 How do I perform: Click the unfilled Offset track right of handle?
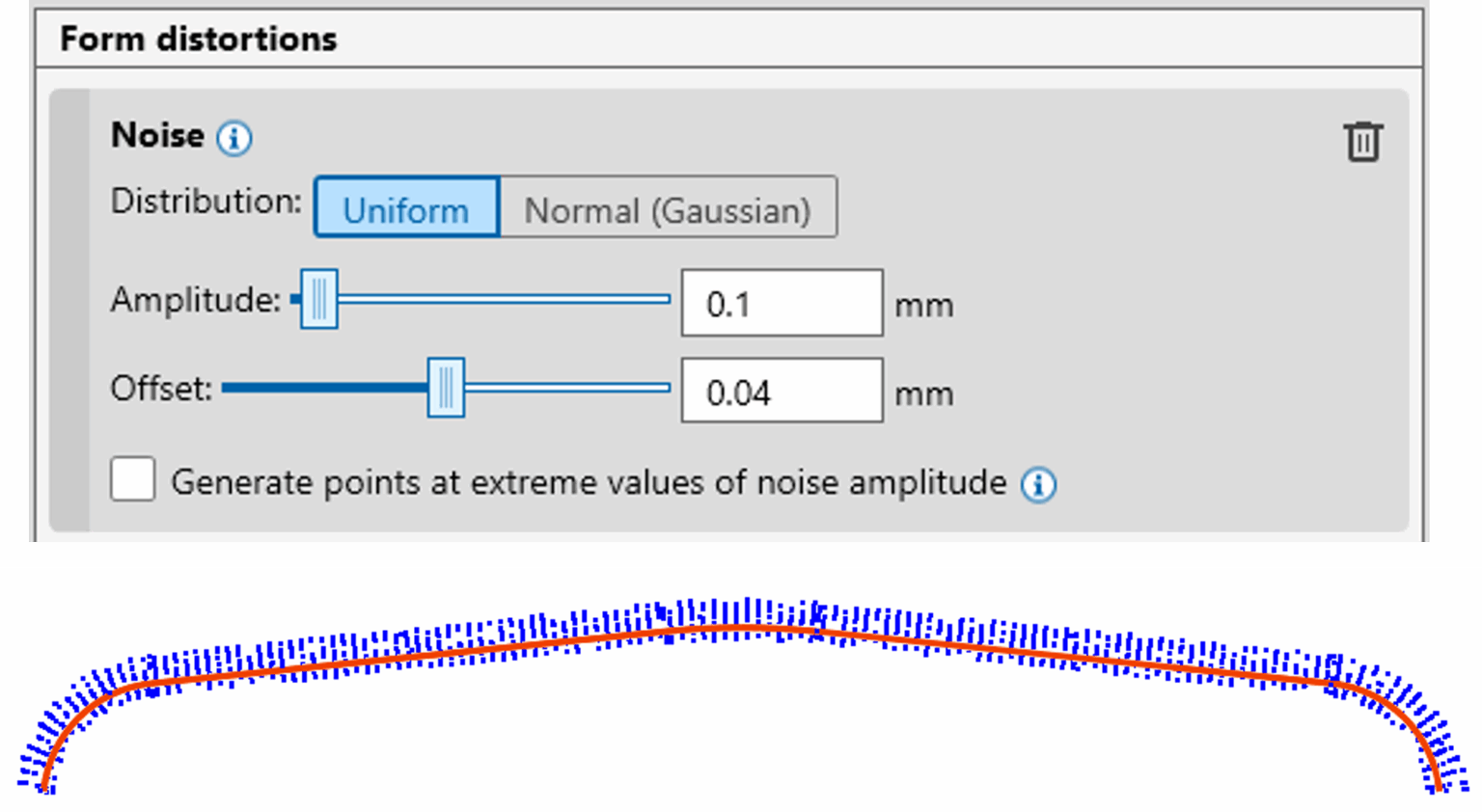(567, 388)
